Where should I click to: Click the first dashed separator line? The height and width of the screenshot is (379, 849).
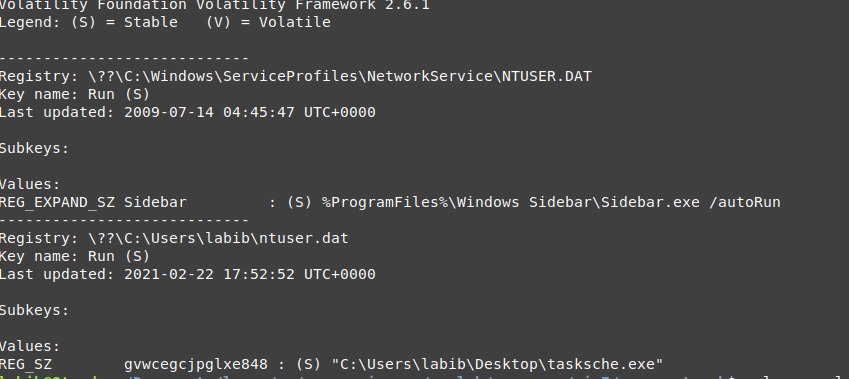(x=124, y=58)
